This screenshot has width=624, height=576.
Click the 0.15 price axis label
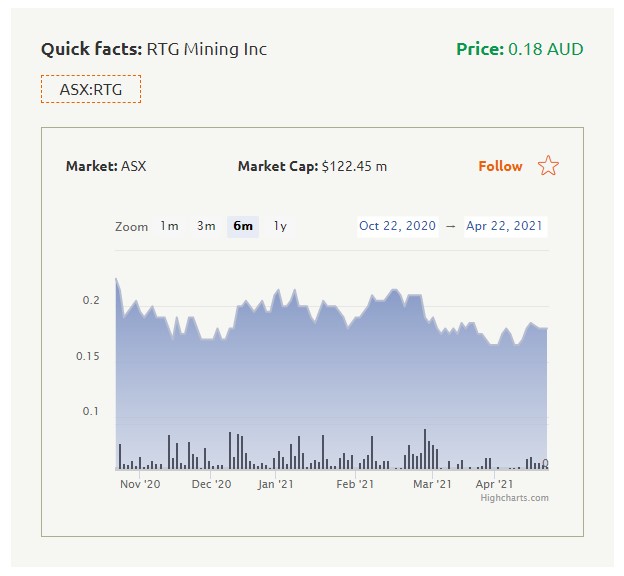89,356
